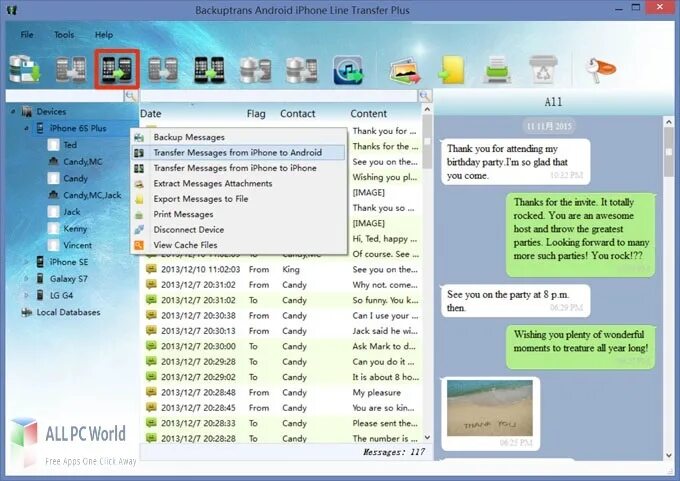
Task: Click the backup messages toolbar icon with database
Action: (25, 69)
